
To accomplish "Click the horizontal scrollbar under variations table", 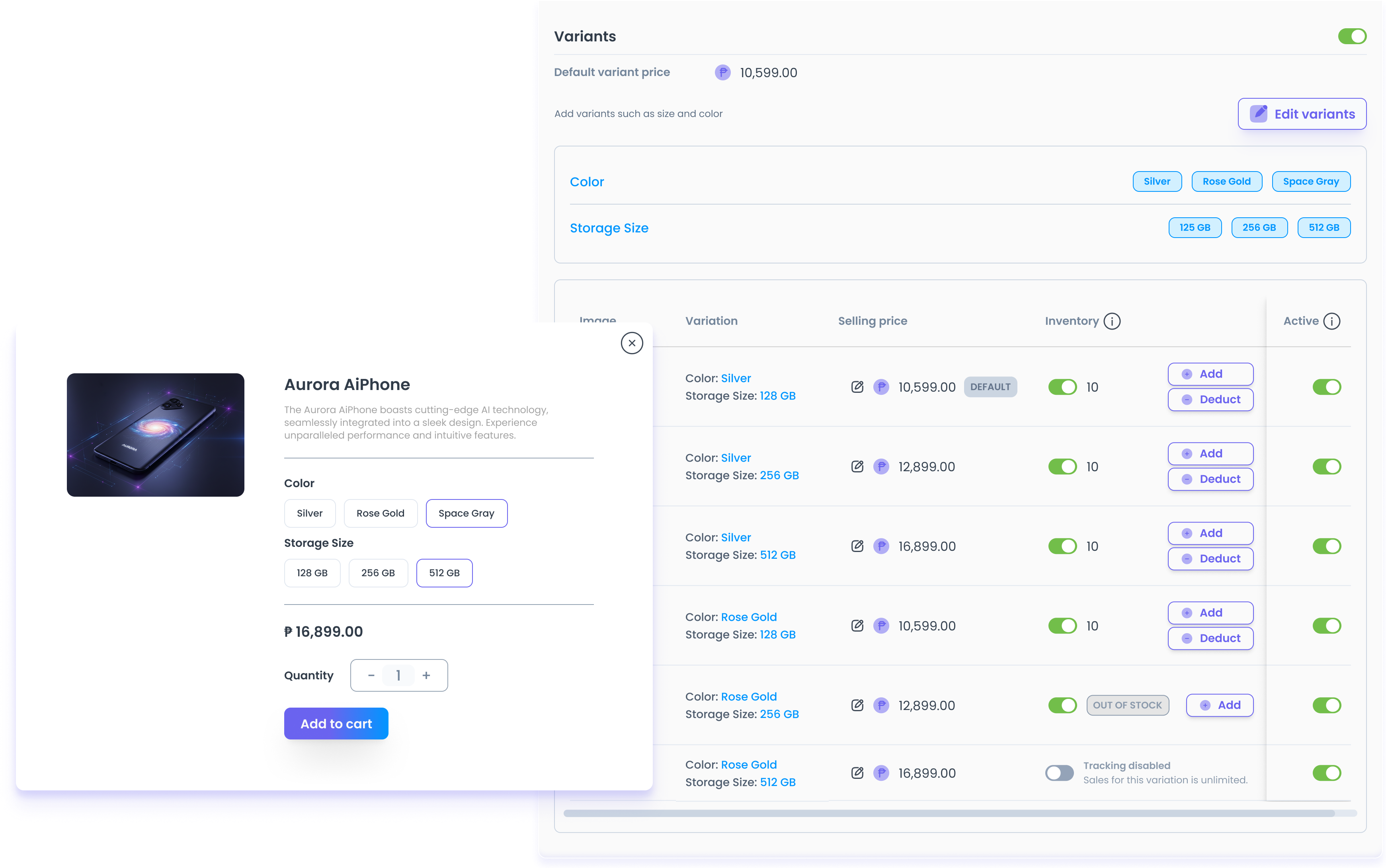I will [x=947, y=813].
